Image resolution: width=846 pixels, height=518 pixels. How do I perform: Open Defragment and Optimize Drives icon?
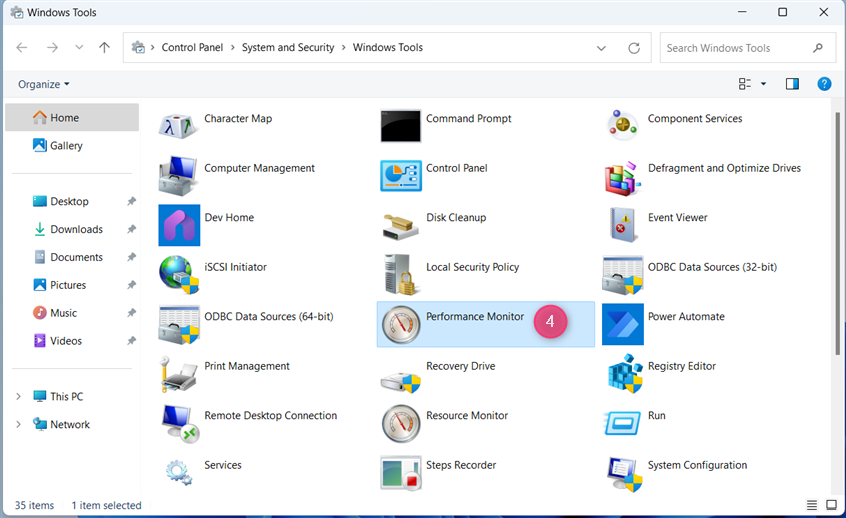coord(622,178)
